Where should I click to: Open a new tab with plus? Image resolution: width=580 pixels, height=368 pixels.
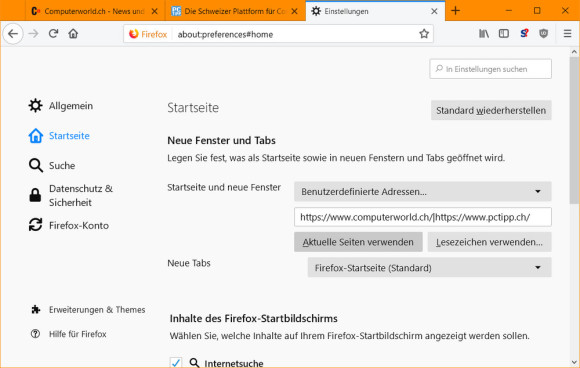(456, 11)
